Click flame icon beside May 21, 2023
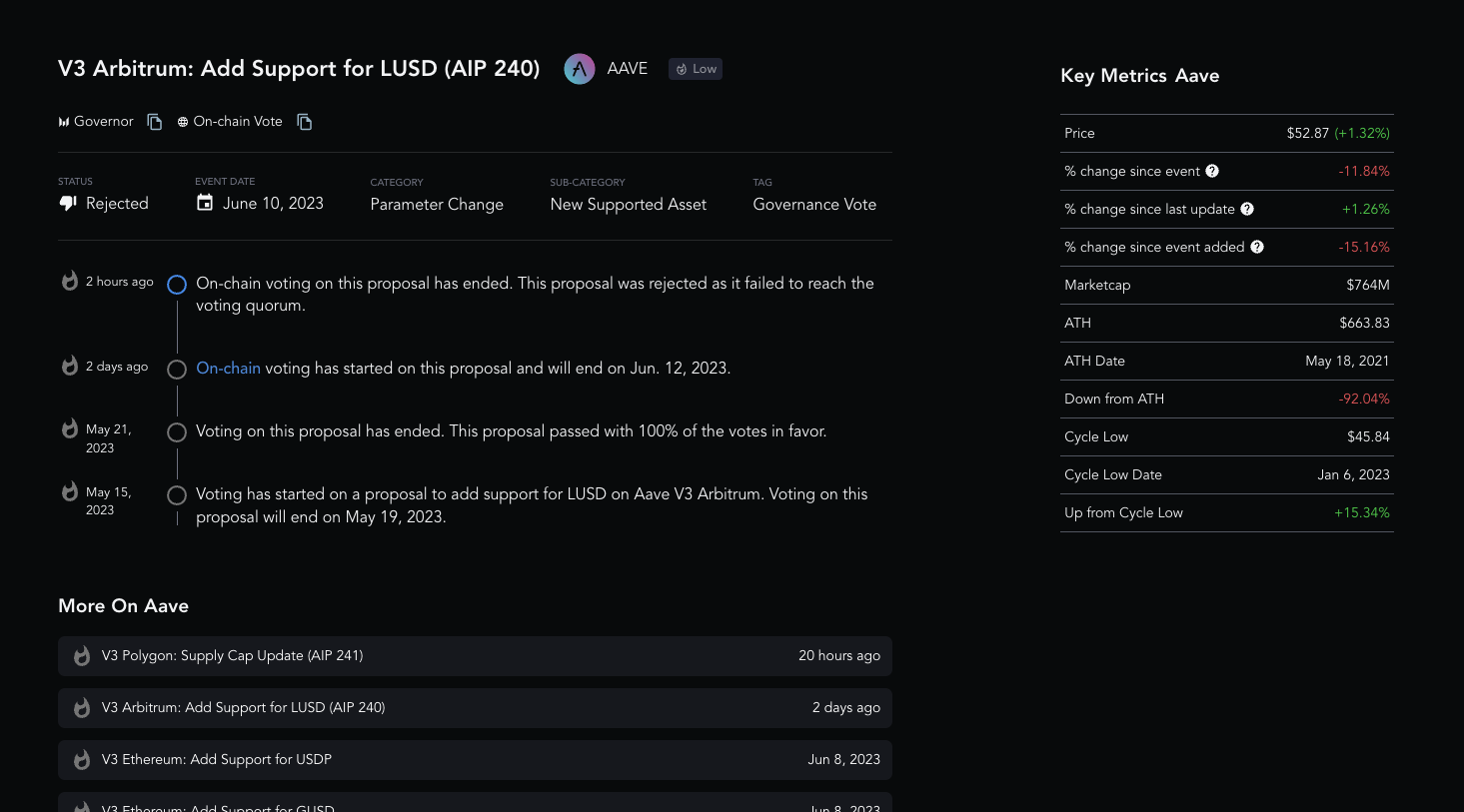Screen dimensions: 1464x812 [x=70, y=428]
